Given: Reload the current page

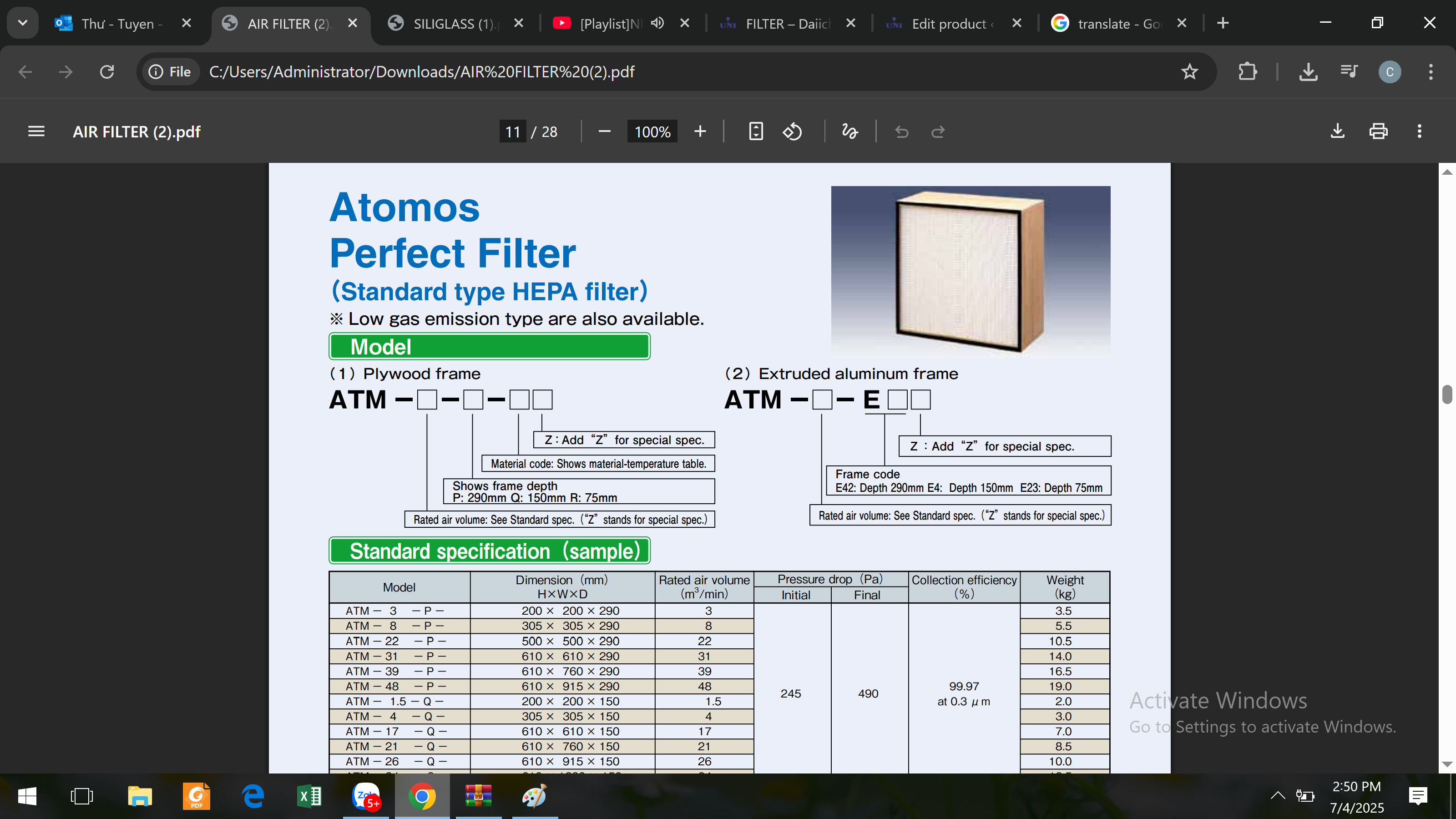Looking at the screenshot, I should 107,72.
